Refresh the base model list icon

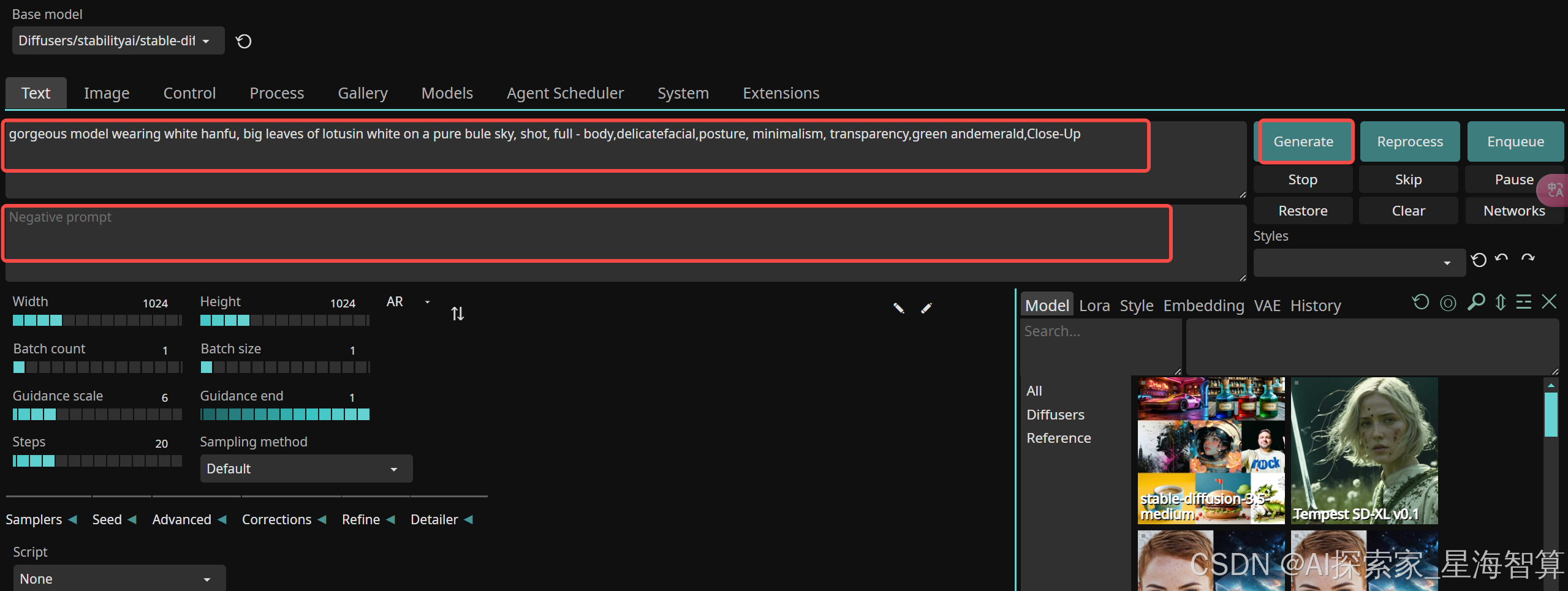[x=244, y=41]
